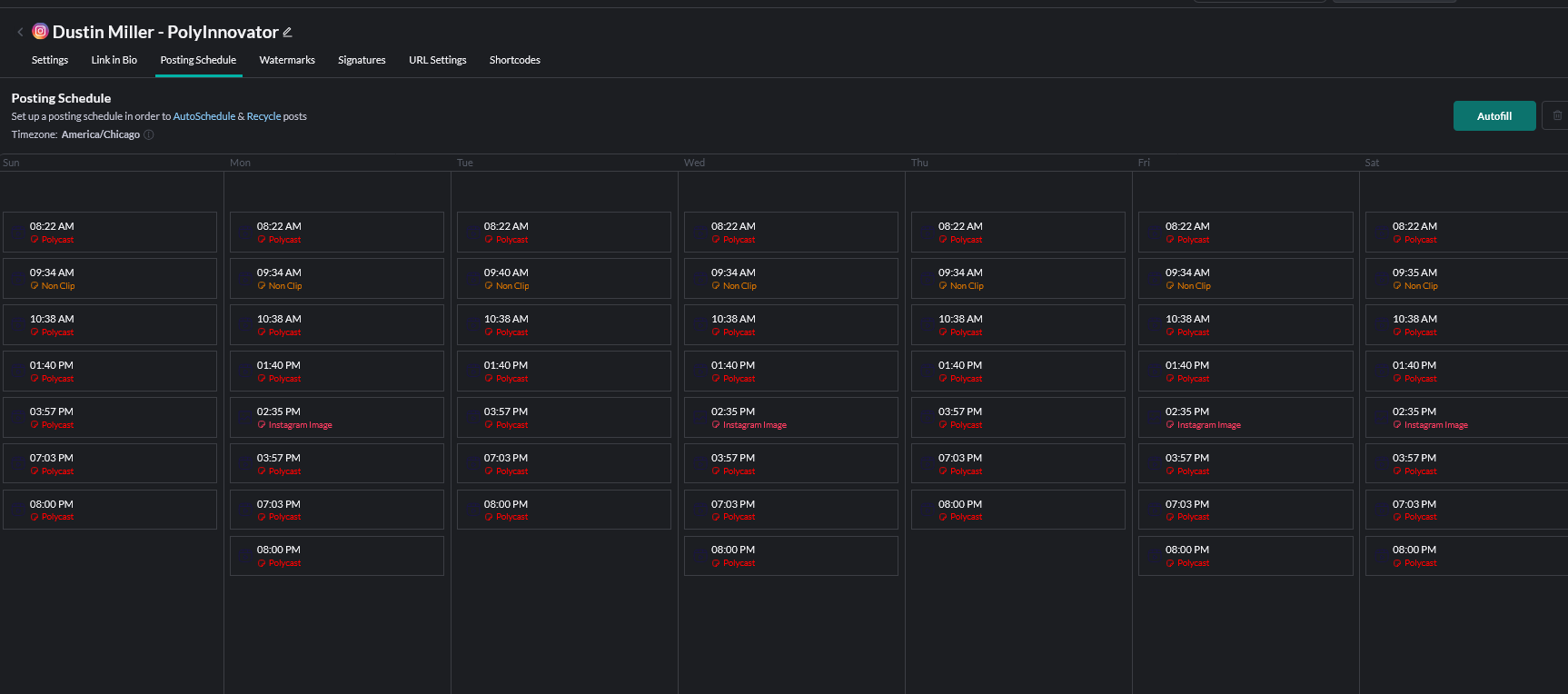Go to the Shortcodes tab
Viewport: 1568px width, 694px height.
[x=514, y=60]
